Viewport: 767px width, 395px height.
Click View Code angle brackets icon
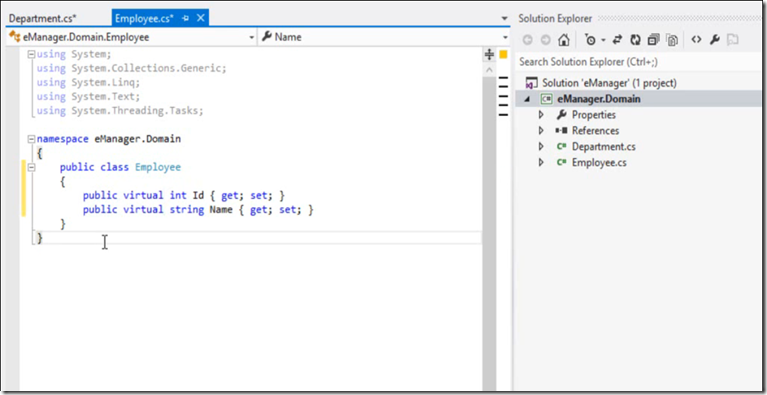click(x=696, y=40)
